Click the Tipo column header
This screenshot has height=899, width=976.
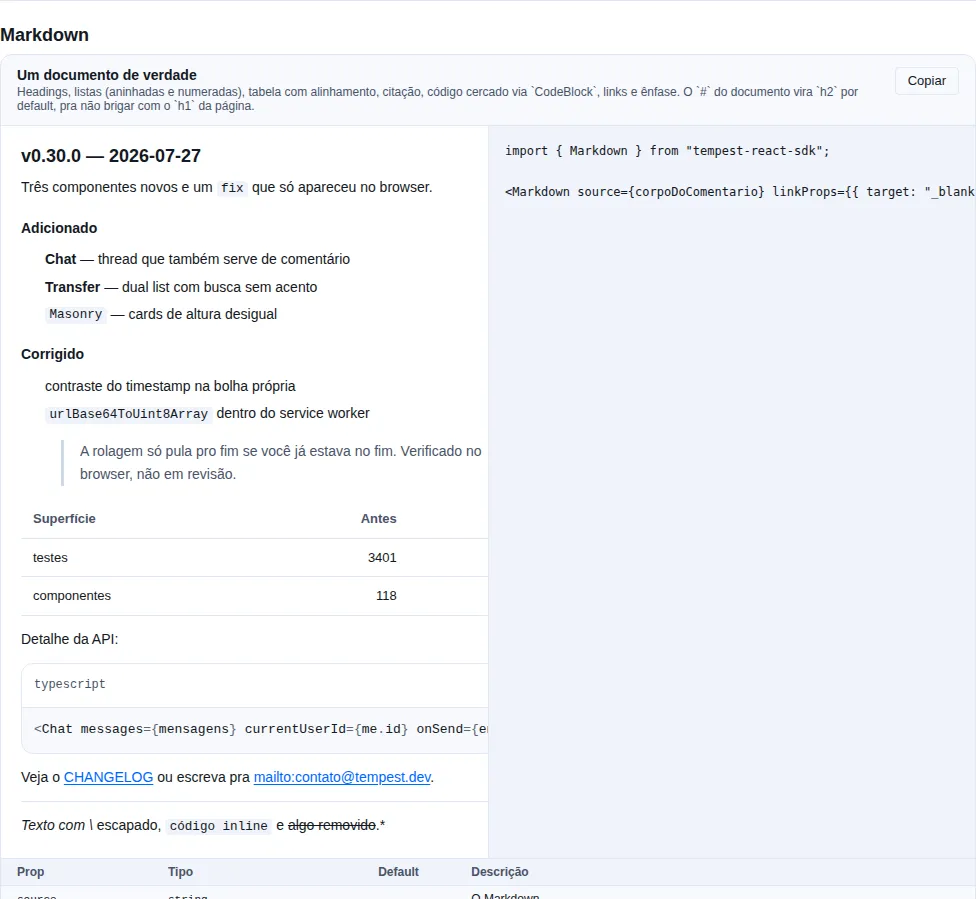pos(181,872)
